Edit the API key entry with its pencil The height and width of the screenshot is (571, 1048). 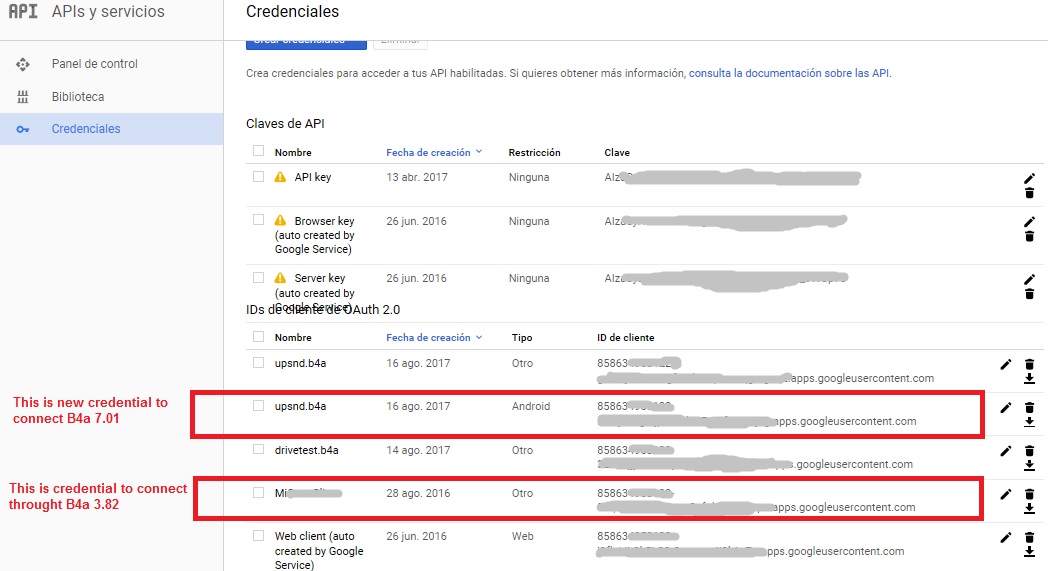(x=1029, y=179)
